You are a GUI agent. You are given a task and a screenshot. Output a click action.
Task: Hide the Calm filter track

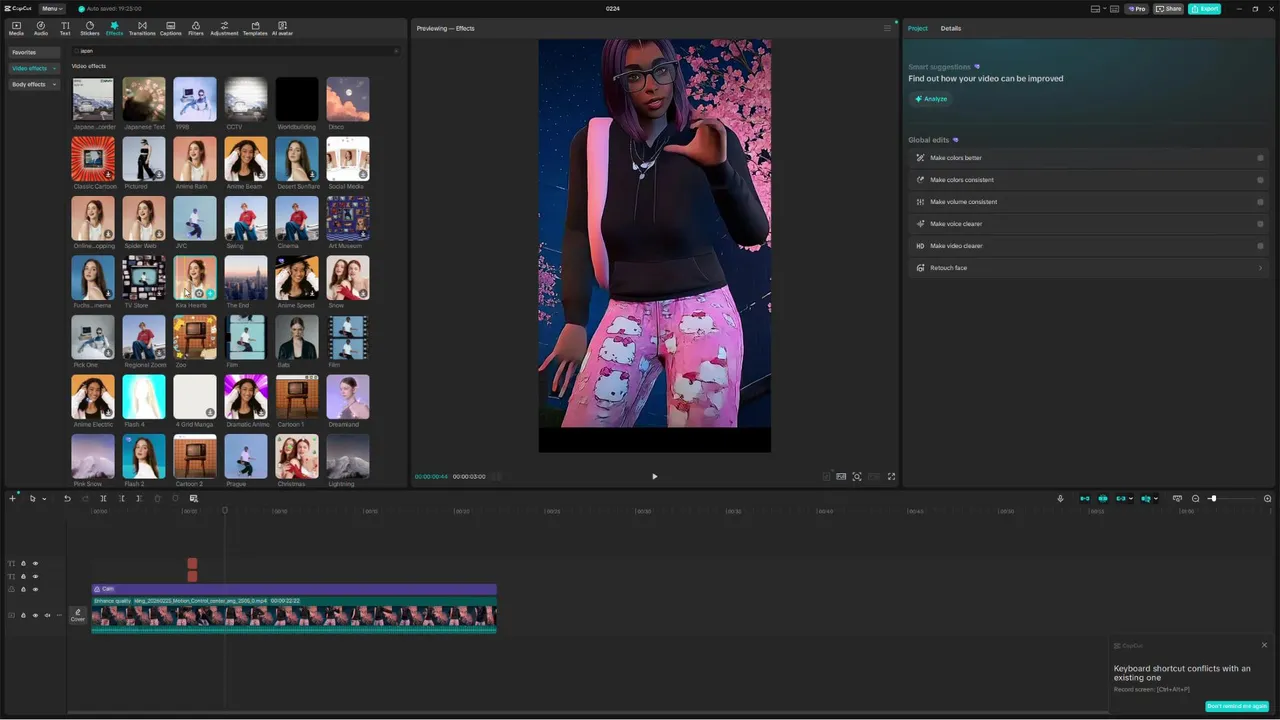pos(35,589)
